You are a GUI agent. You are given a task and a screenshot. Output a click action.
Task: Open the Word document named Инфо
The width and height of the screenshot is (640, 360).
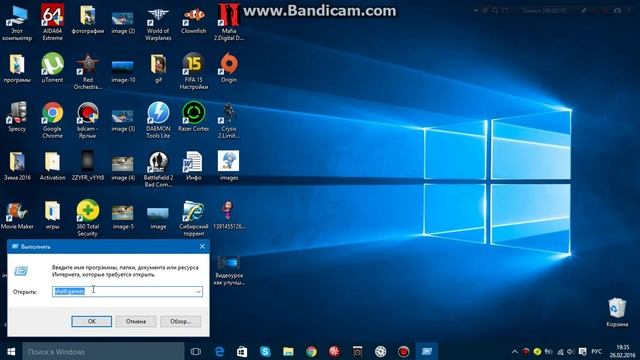[x=193, y=166]
